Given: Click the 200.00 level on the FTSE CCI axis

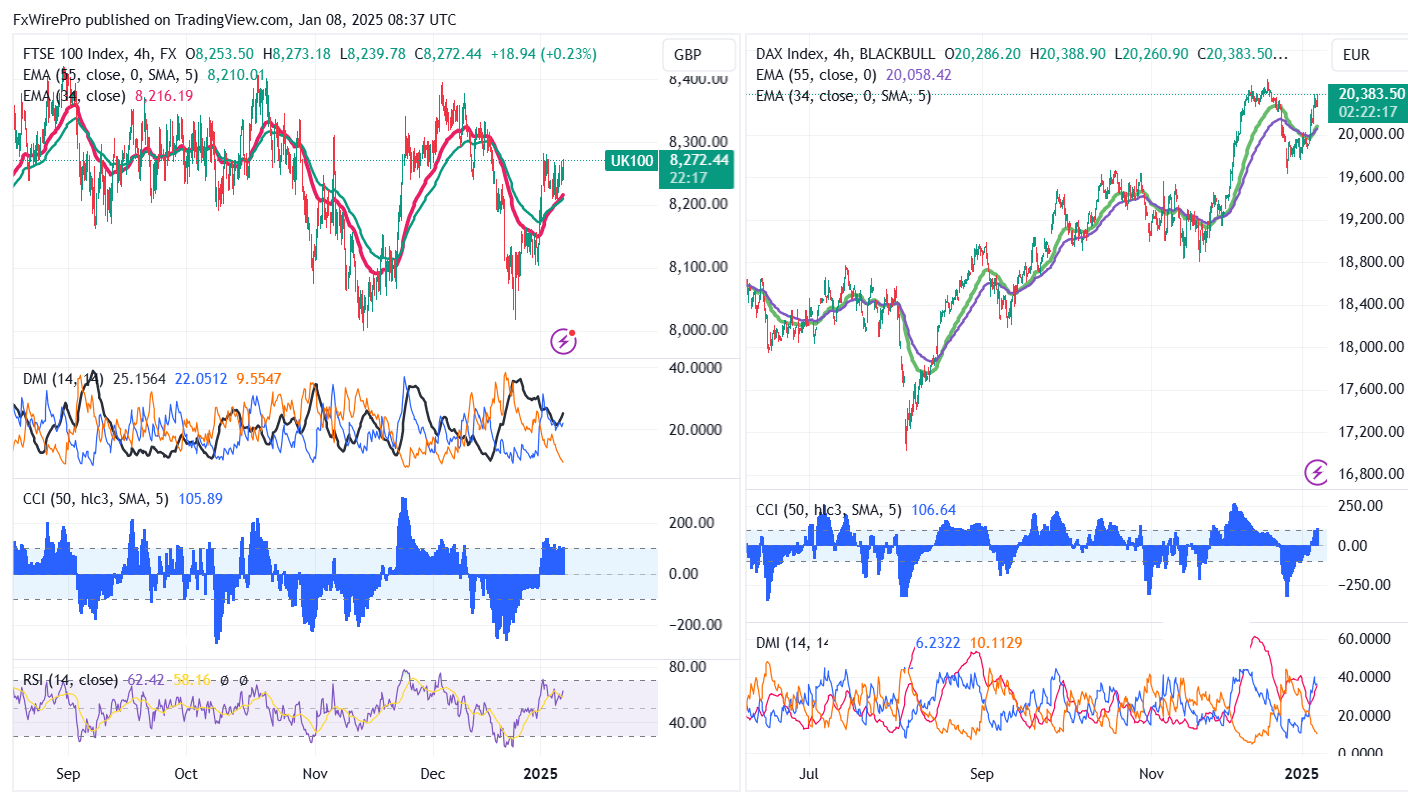Looking at the screenshot, I should [692, 522].
